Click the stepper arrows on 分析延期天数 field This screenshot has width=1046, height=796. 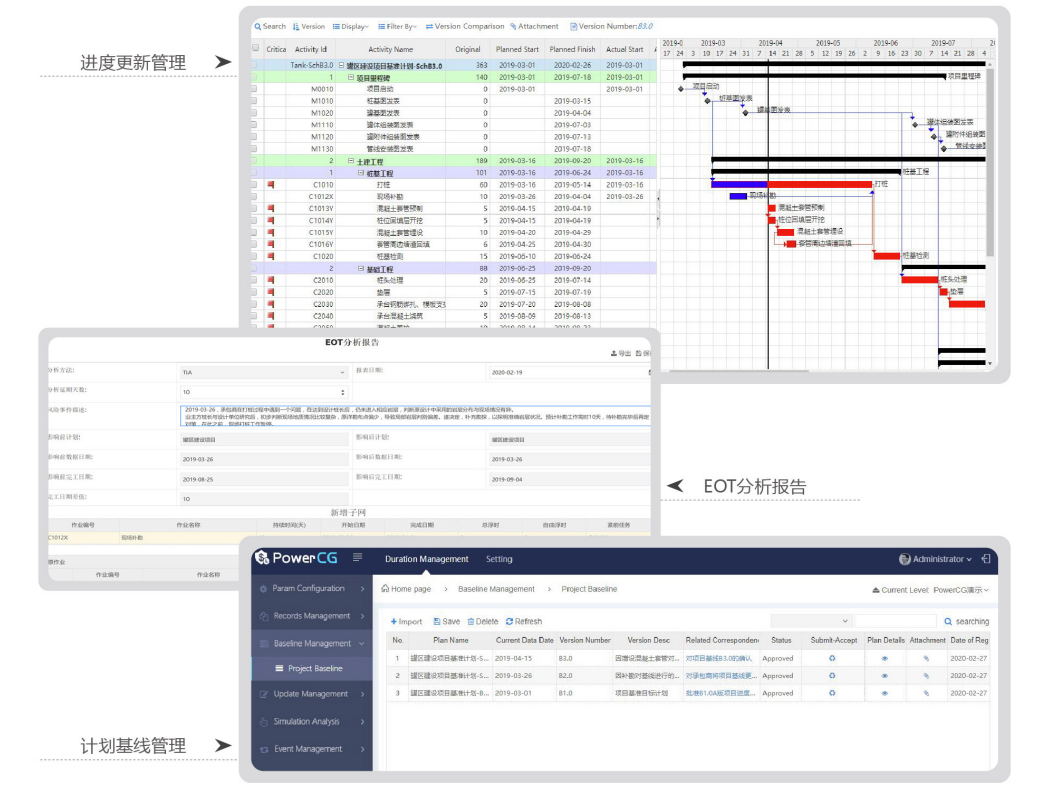[343, 392]
